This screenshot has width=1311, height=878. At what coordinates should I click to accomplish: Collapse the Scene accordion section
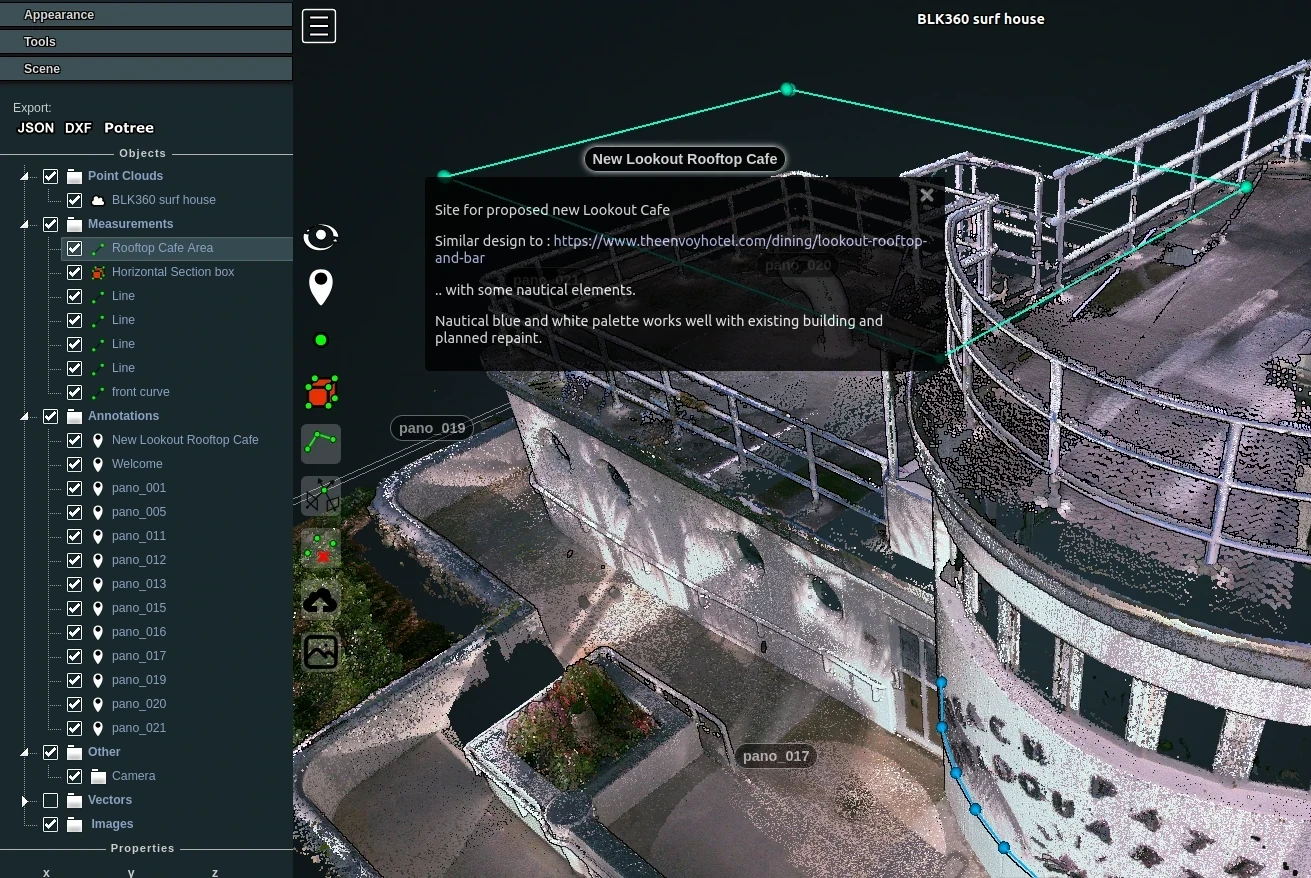146,68
